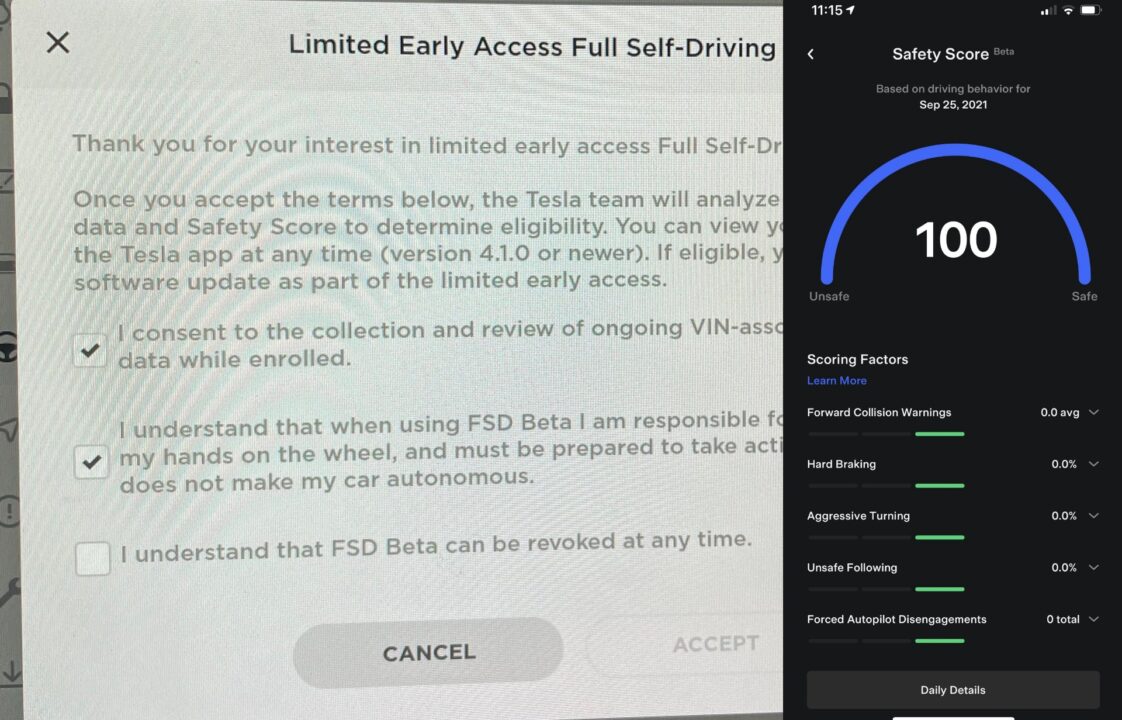Tap the exclamation alert icon in sidebar
This screenshot has width=1122, height=720.
tap(9, 511)
